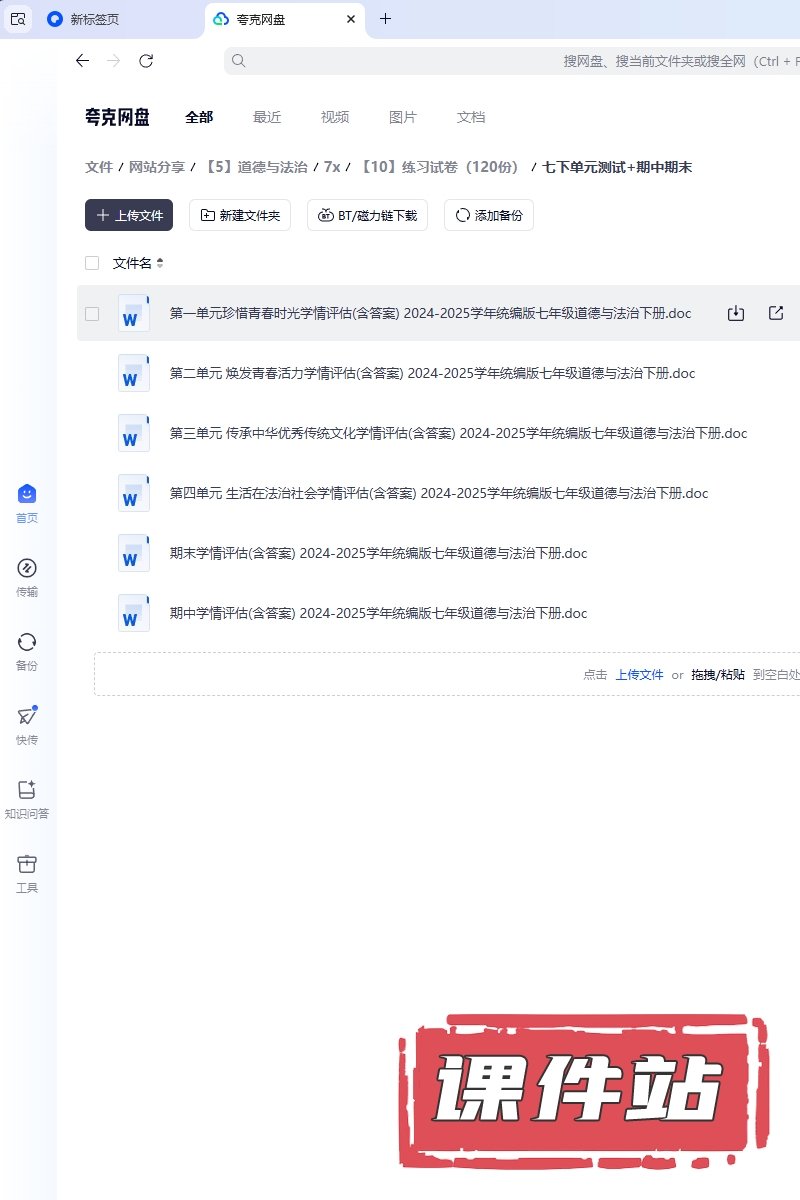Open the 期末学情评估 doc file
This screenshot has height=1200, width=800.
378,553
